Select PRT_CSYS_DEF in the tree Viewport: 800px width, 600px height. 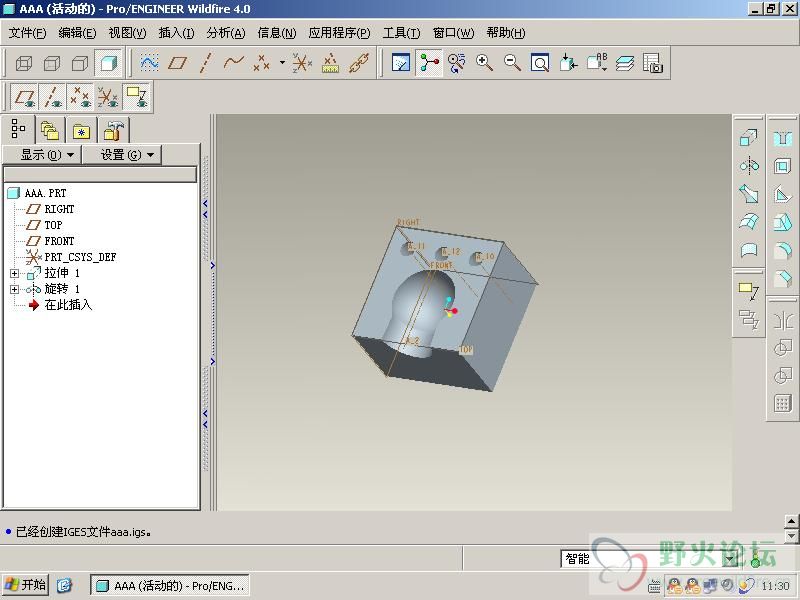pos(80,257)
